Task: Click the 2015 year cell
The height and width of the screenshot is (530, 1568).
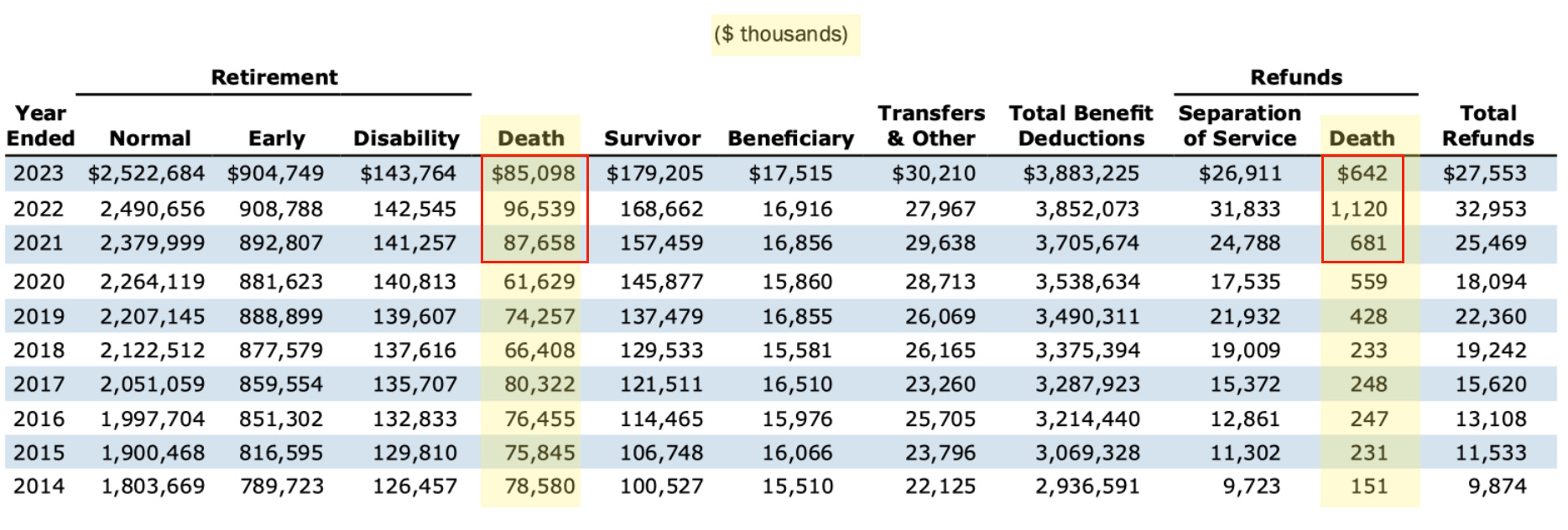Action: point(39,453)
